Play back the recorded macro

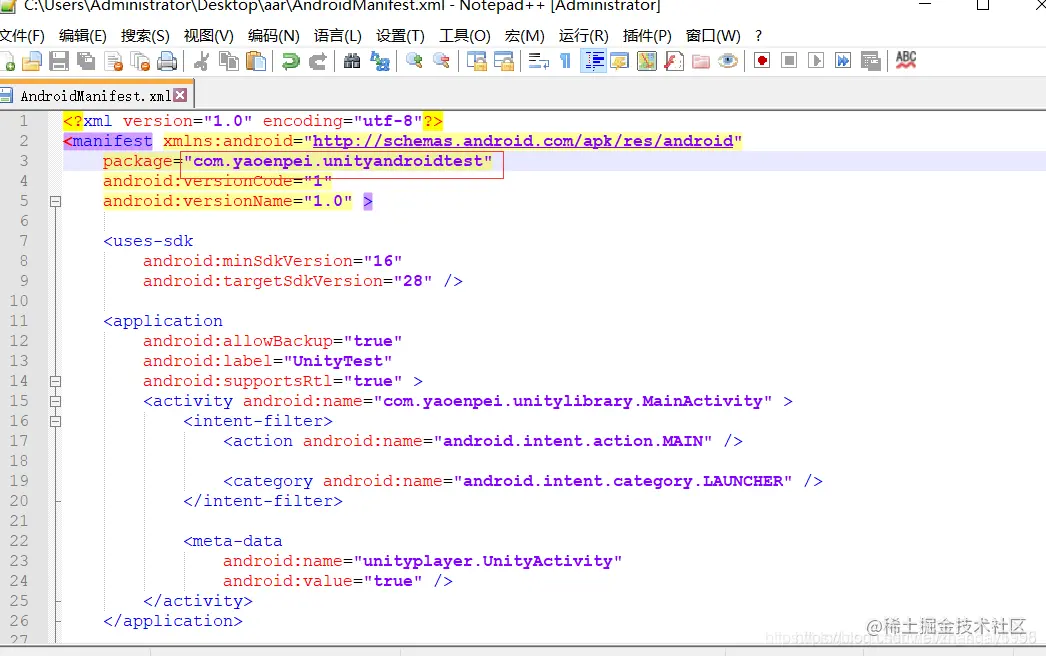816,61
